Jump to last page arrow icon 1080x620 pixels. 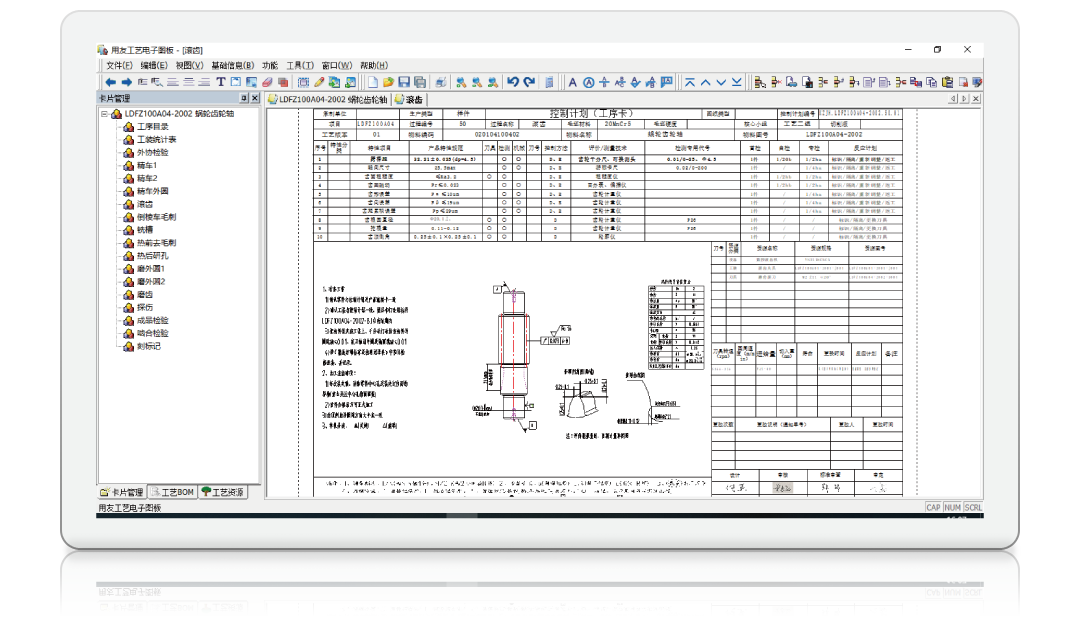point(737,83)
